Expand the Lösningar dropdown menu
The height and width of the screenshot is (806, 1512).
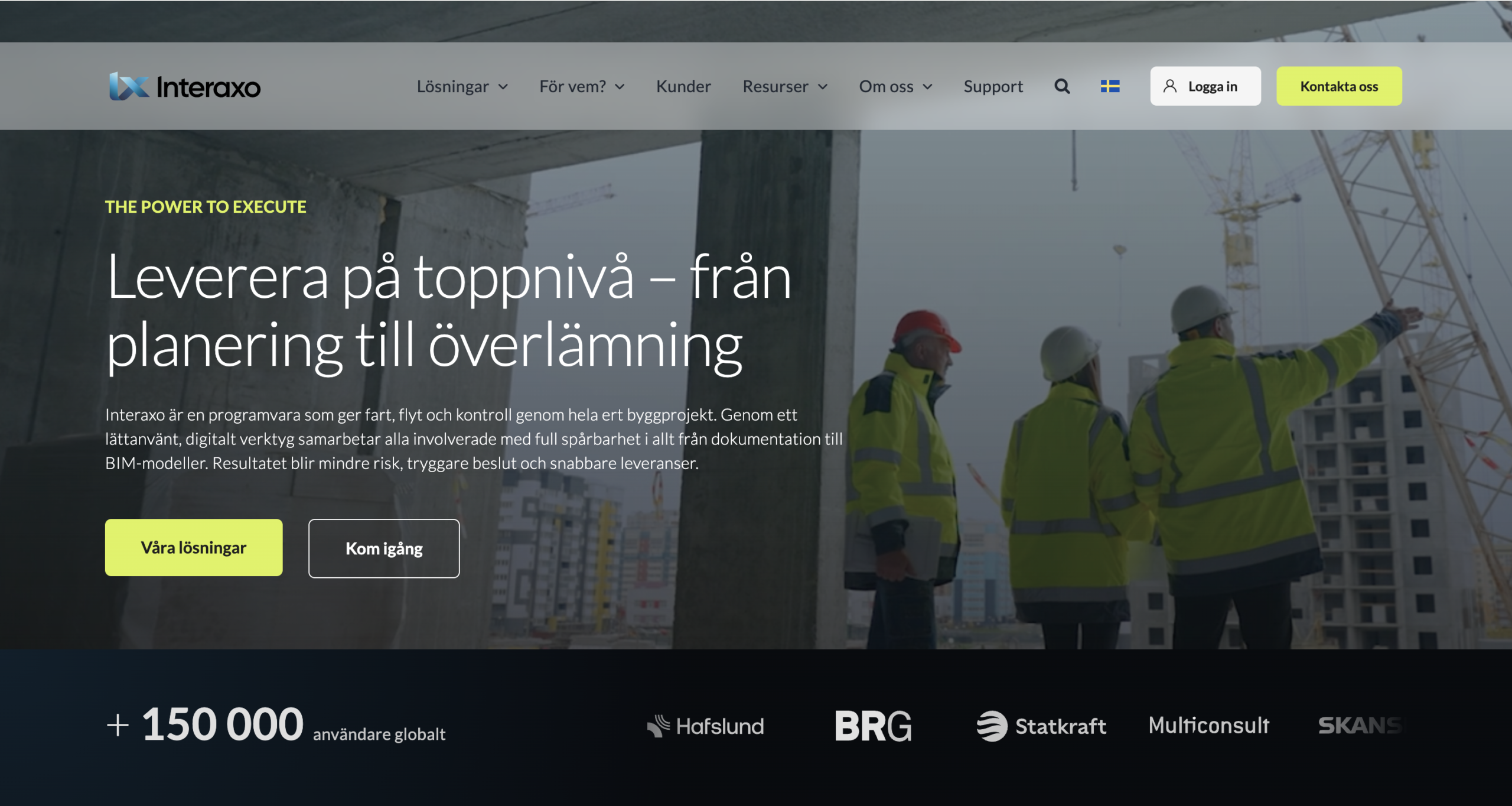462,86
